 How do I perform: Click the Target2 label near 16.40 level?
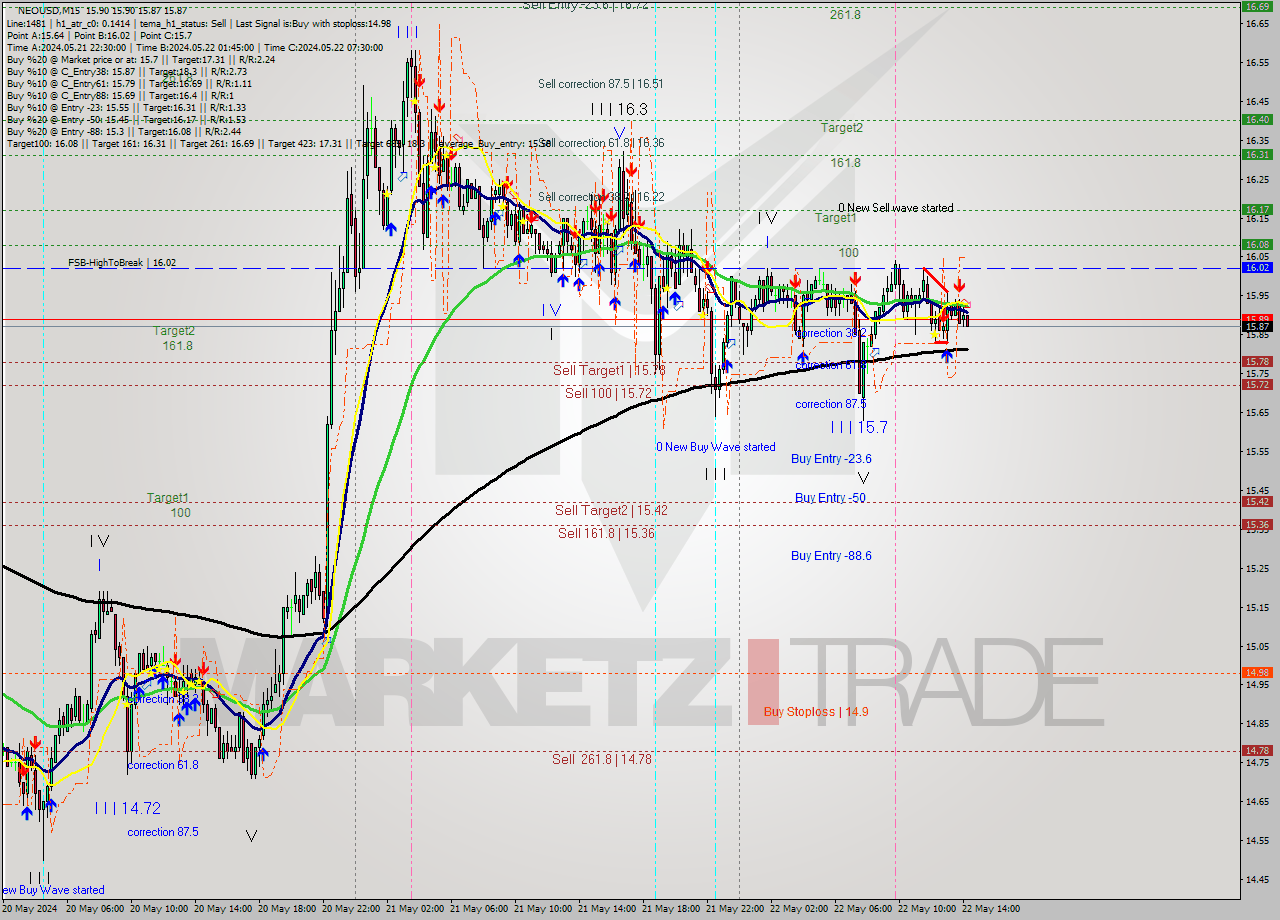(842, 128)
